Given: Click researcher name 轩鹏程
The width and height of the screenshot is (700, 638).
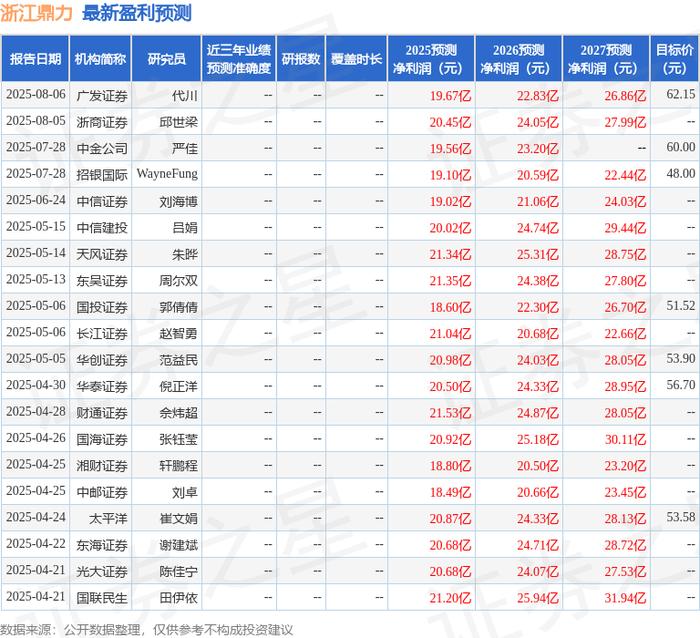Looking at the screenshot, I should coord(179,465).
